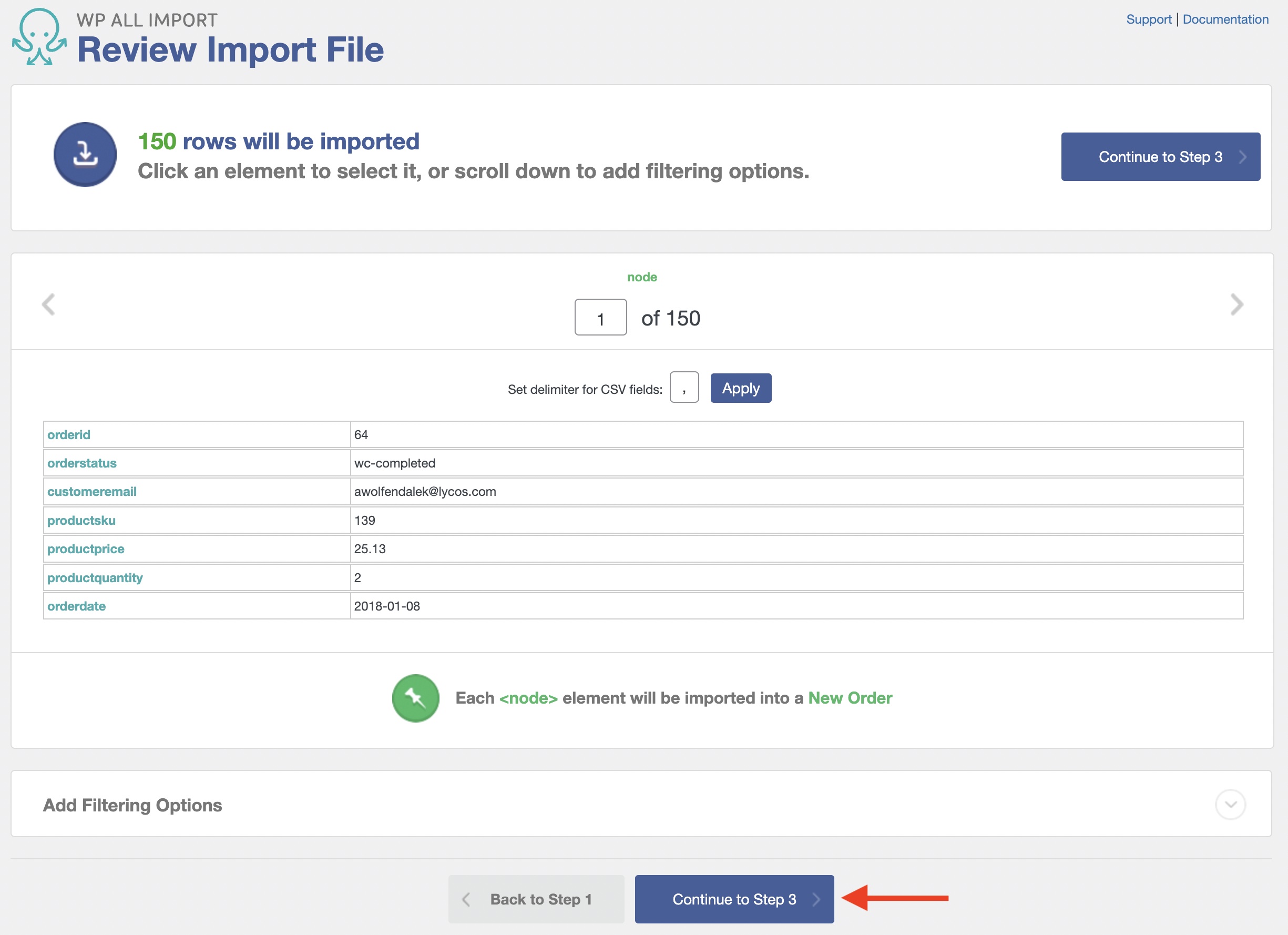1288x935 pixels.
Task: Click the wc-completed value
Action: pos(395,463)
